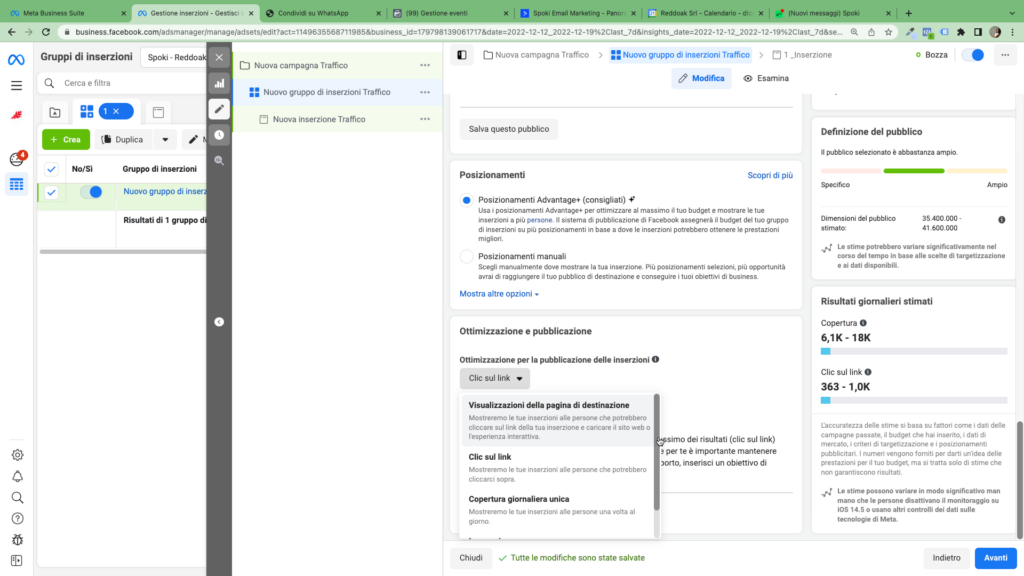The height and width of the screenshot is (576, 1024).
Task: Click the Meta logo icon
Action: (x=16, y=59)
